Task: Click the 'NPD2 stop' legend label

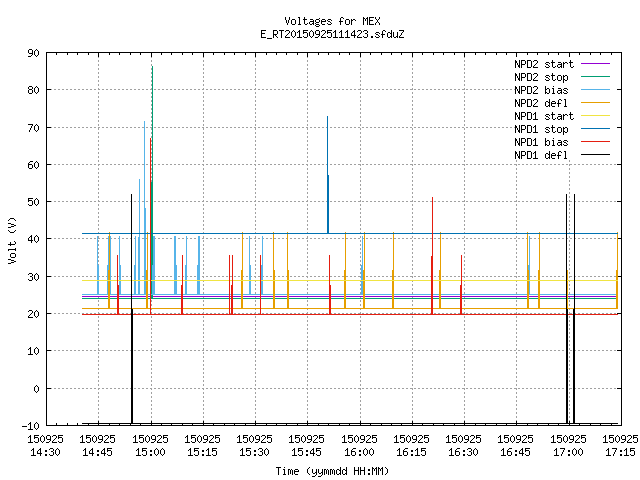Action: click(541, 77)
